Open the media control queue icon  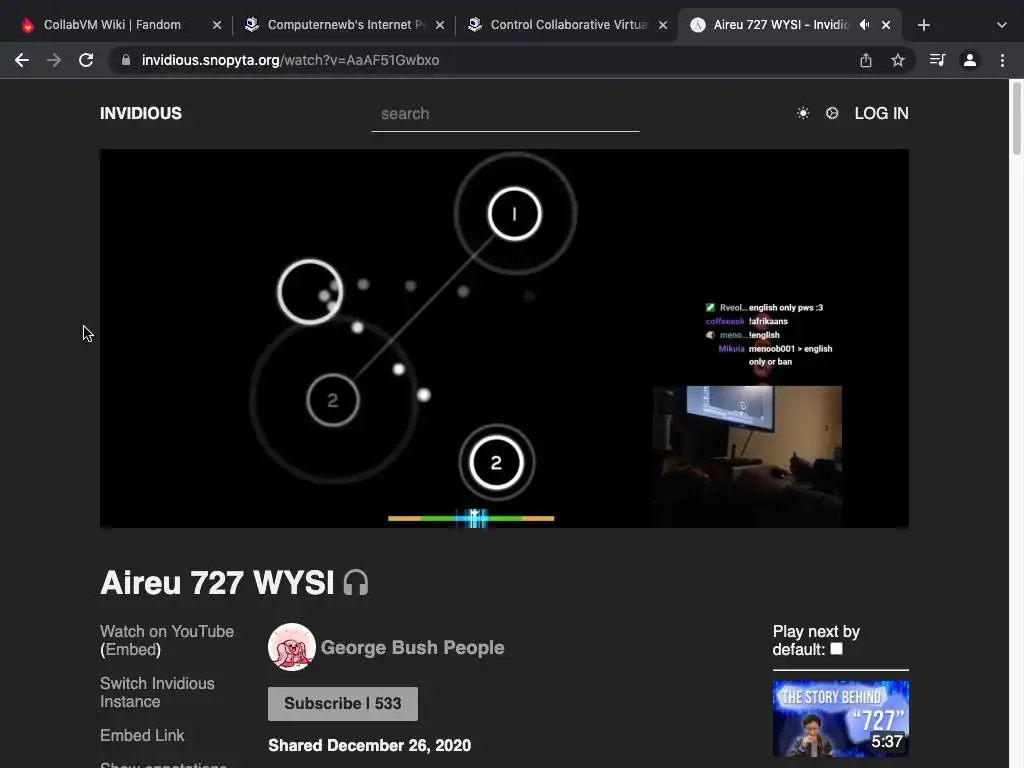point(937,60)
